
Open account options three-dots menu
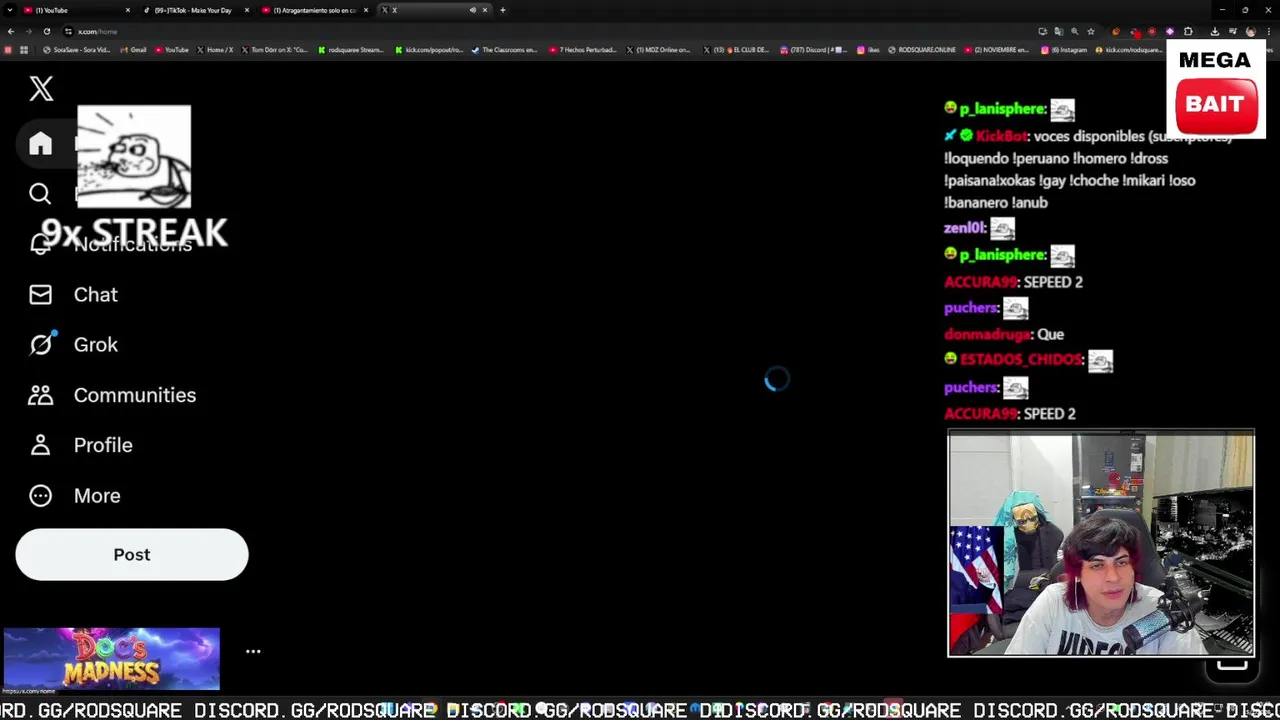pyautogui.click(x=253, y=651)
